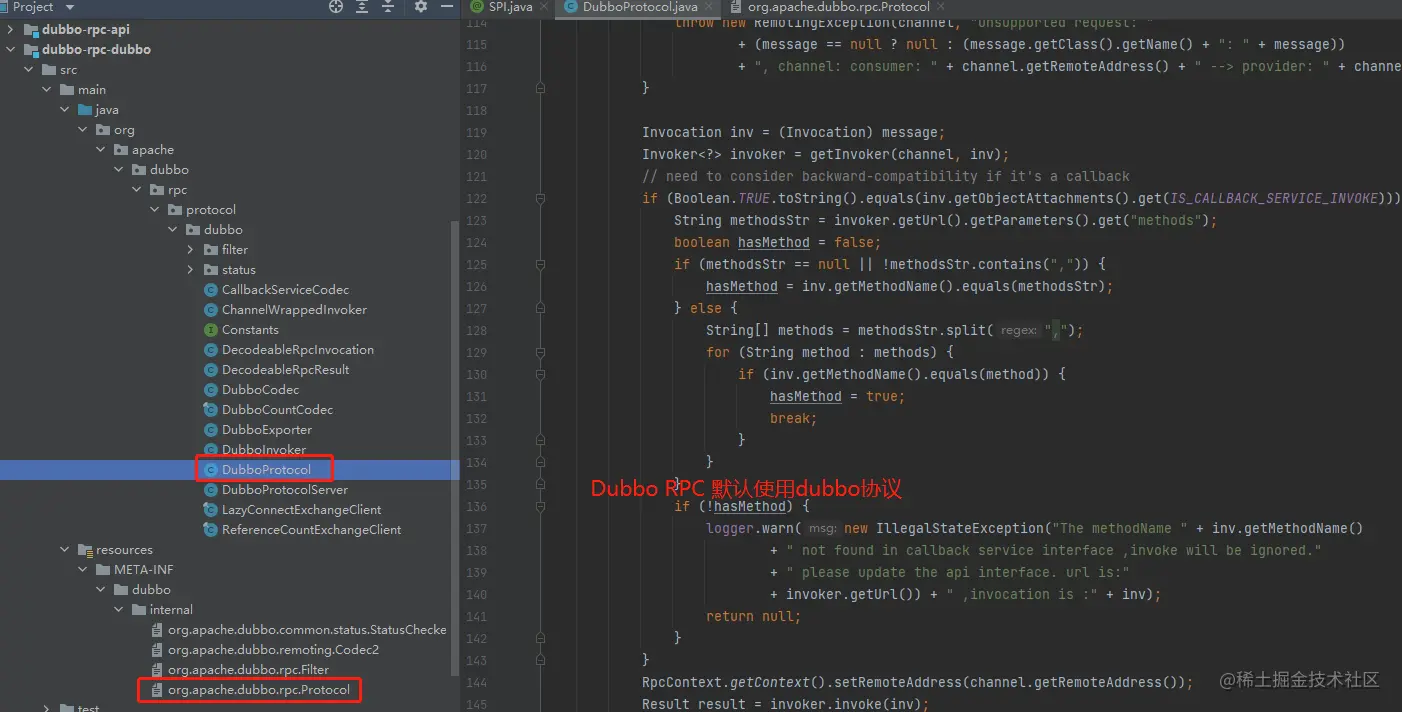
Task: Toggle code fold marker at line 133
Action: coord(540,440)
